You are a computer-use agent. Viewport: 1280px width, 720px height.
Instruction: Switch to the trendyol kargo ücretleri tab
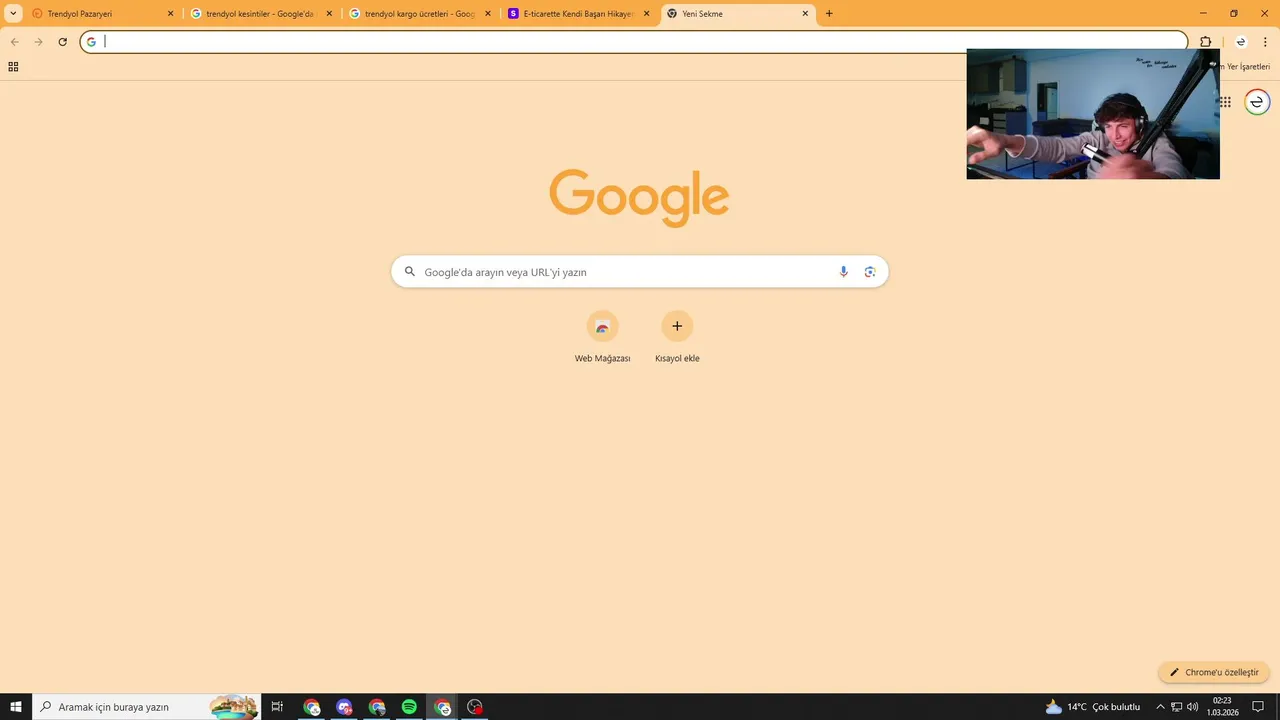(x=419, y=14)
